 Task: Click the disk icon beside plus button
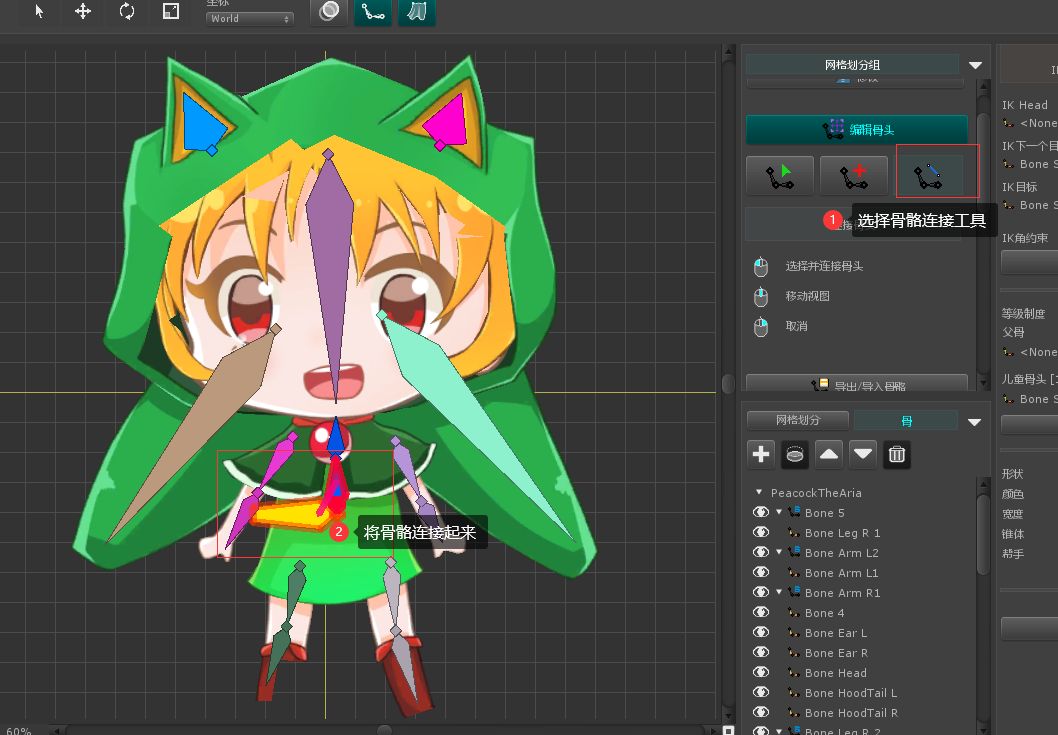tap(795, 454)
